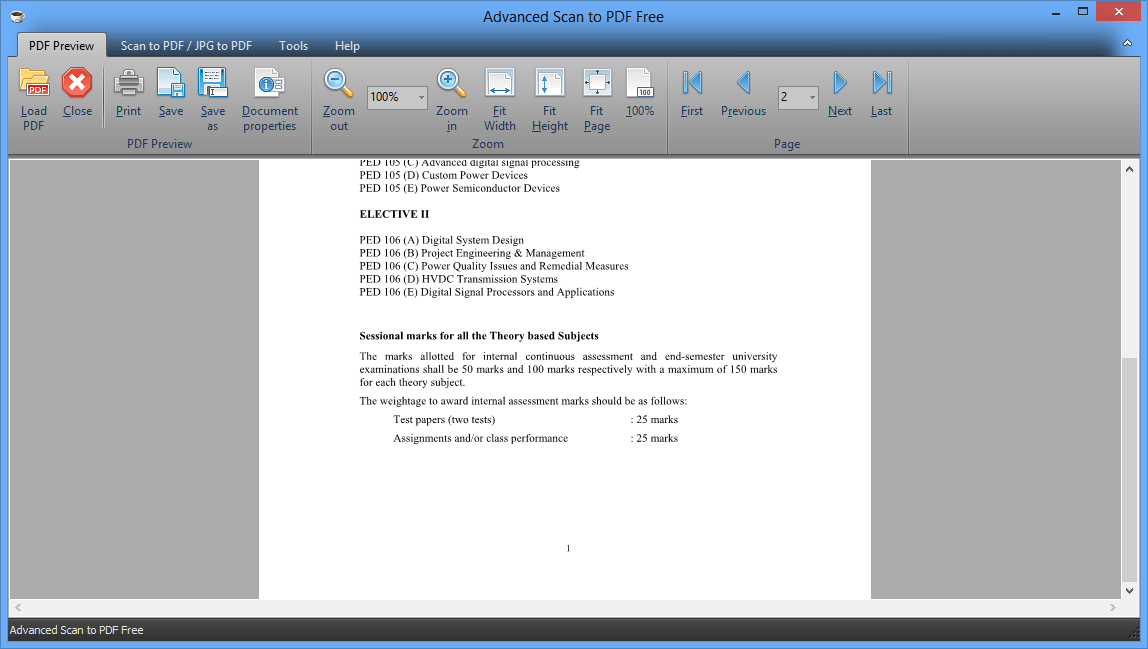Close the PDF with the red X icon
The image size is (1148, 649).
coord(77,82)
